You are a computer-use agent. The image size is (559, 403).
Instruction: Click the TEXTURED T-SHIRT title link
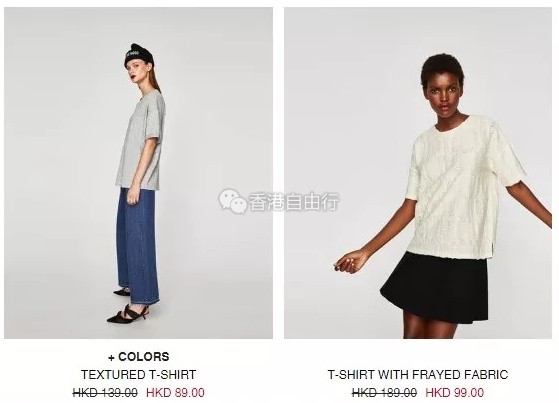(138, 375)
